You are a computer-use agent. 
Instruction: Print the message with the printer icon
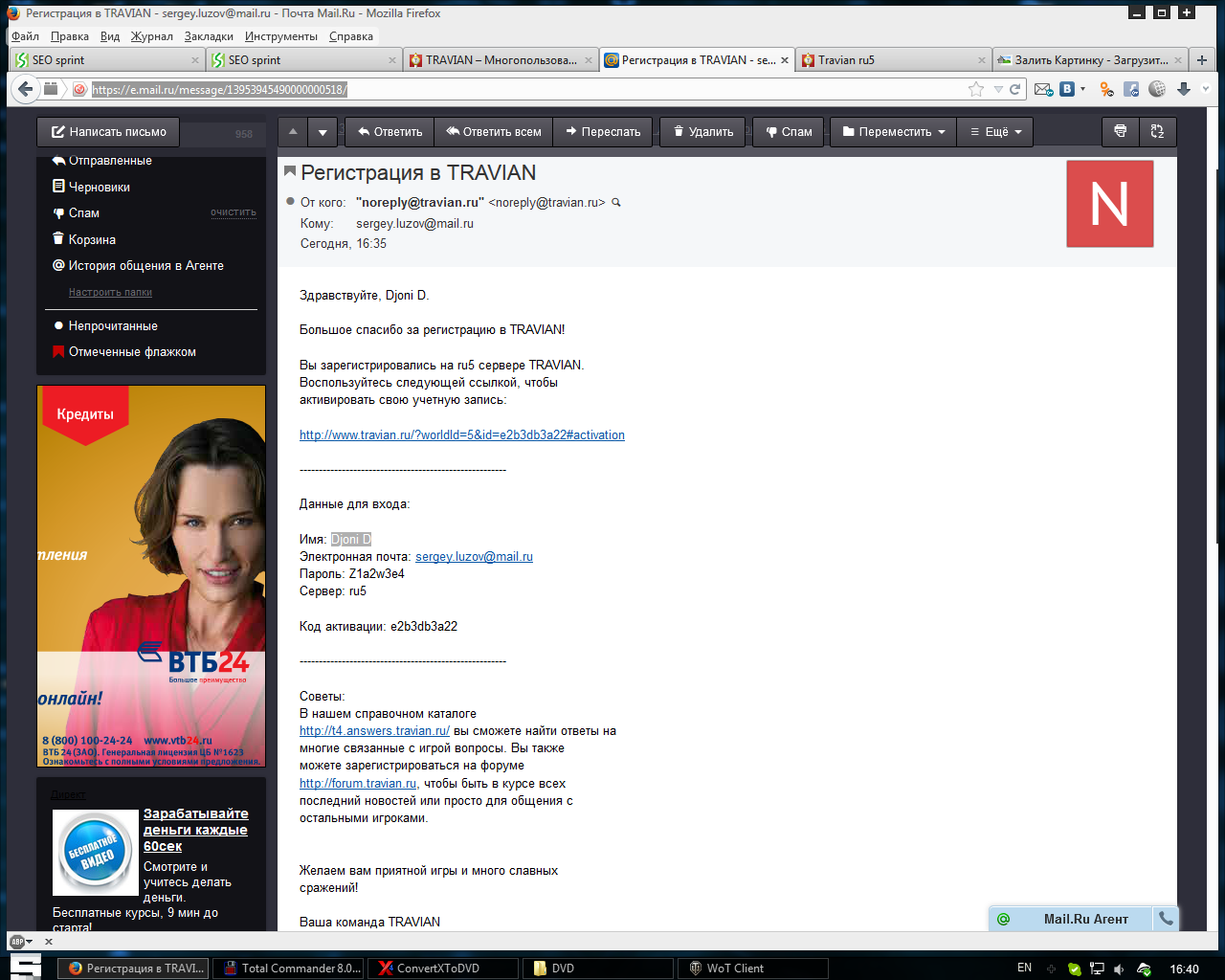[1121, 131]
